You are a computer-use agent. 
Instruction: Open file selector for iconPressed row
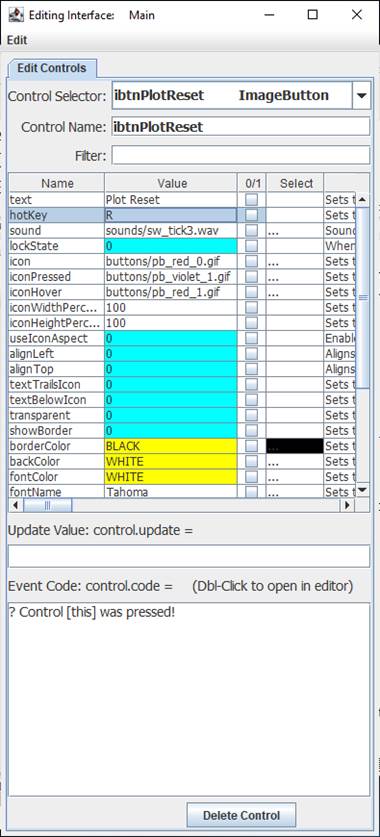295,277
